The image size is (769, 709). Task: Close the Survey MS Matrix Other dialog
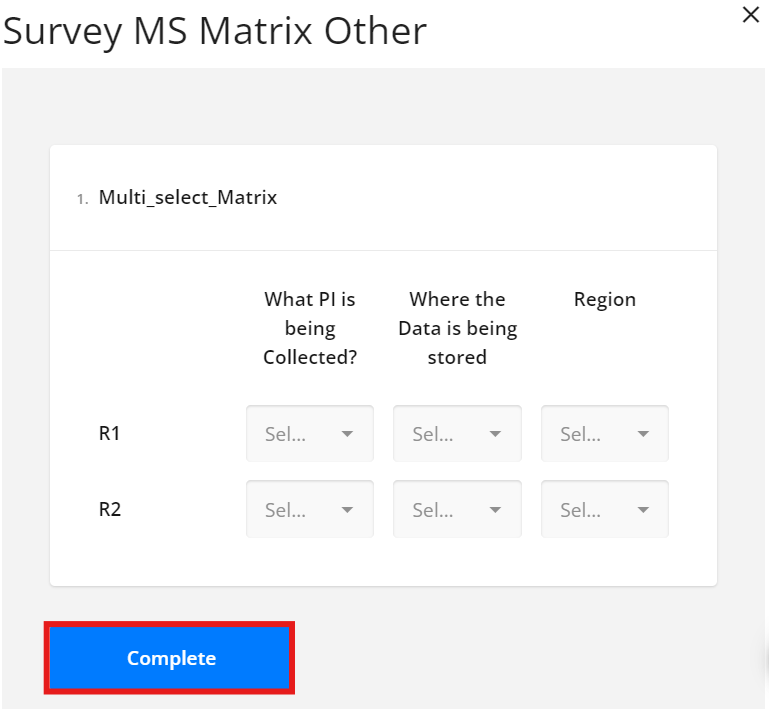750,15
